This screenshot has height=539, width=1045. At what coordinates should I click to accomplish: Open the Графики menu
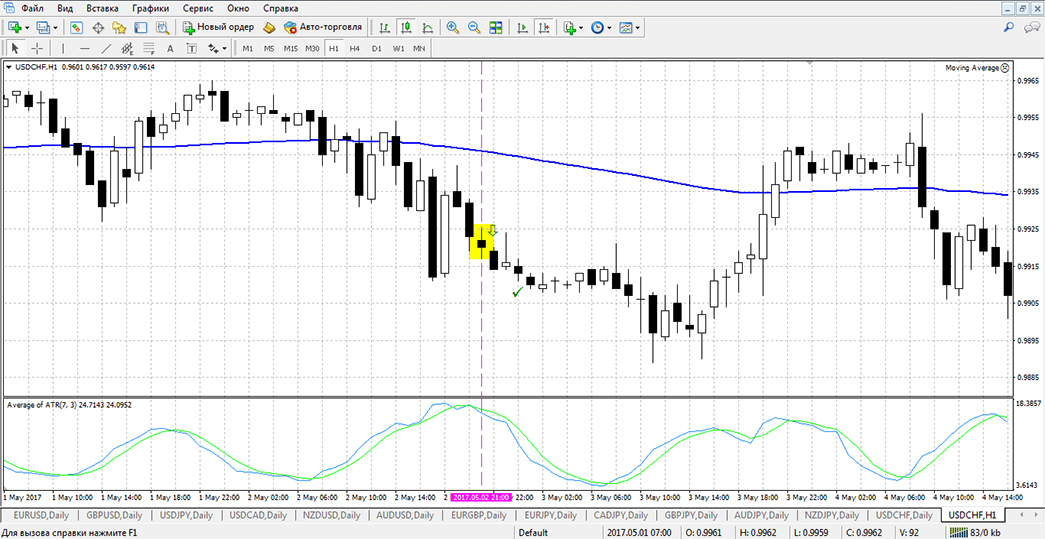click(150, 9)
